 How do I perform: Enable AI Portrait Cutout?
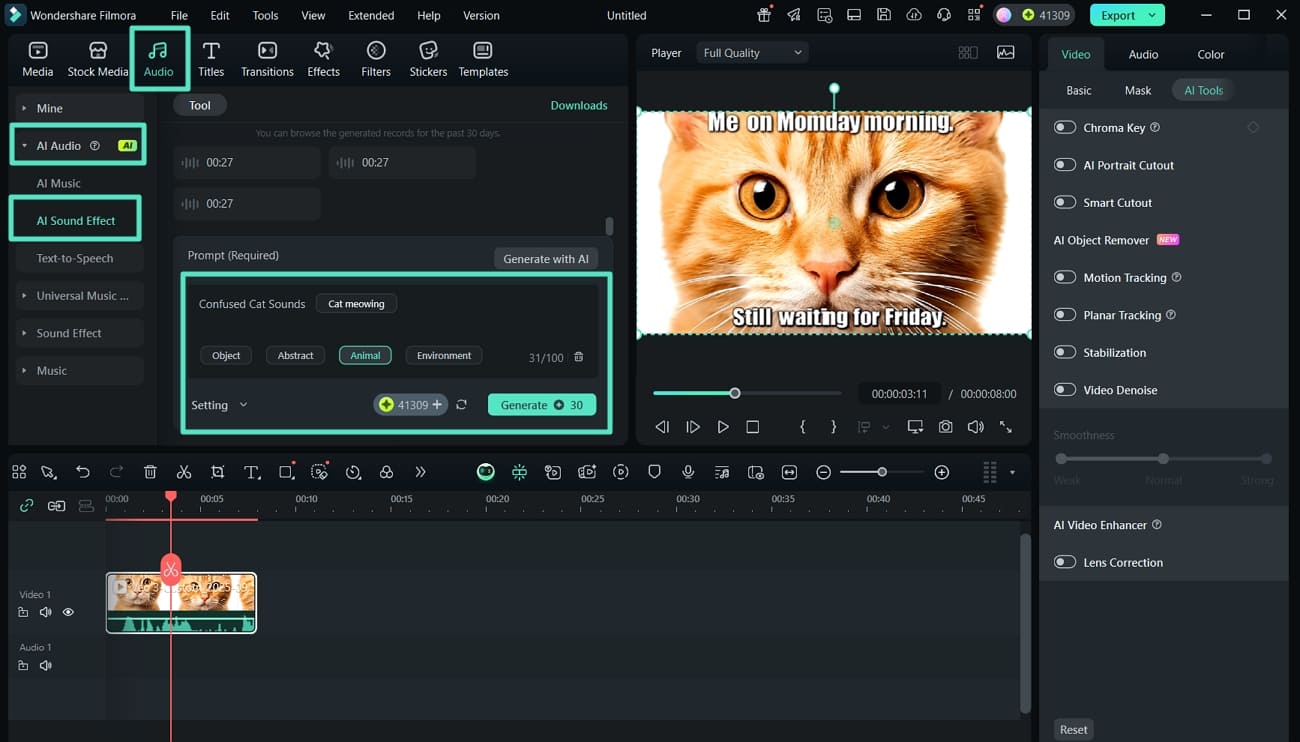1065,165
